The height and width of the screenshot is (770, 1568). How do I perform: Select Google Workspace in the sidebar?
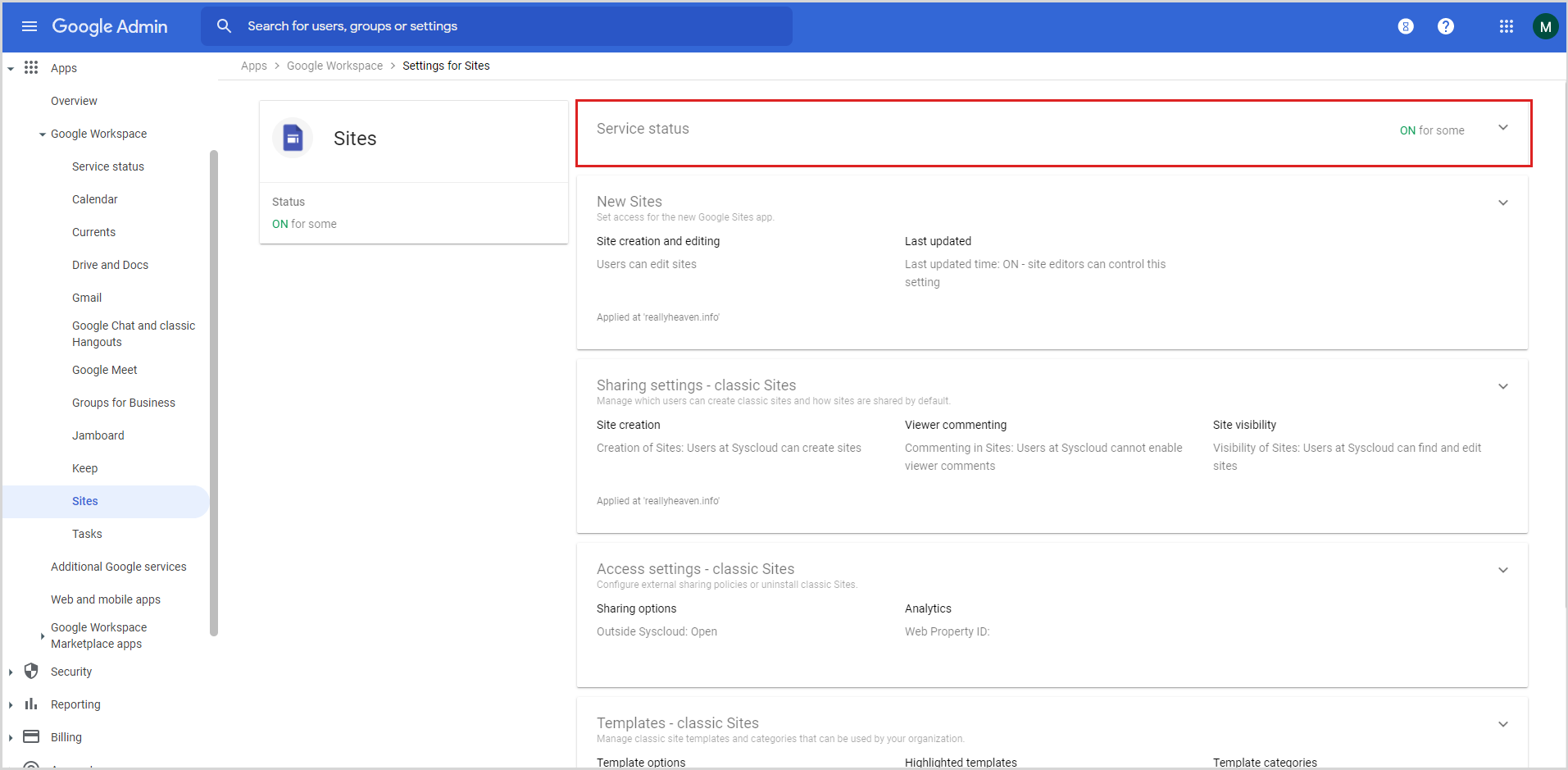98,134
